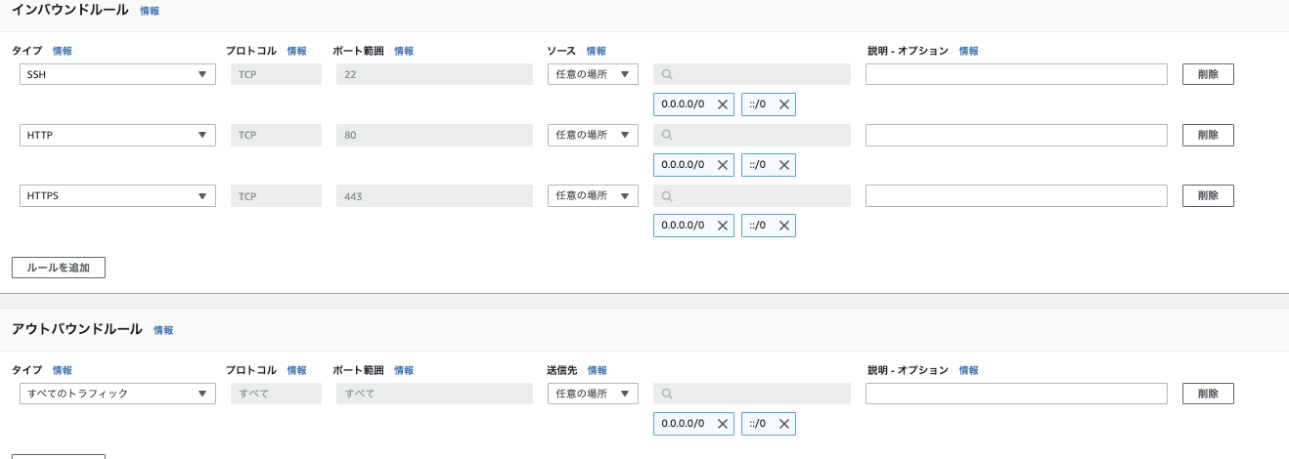Remove ::/0 from the HTTPS rule source

(x=784, y=226)
